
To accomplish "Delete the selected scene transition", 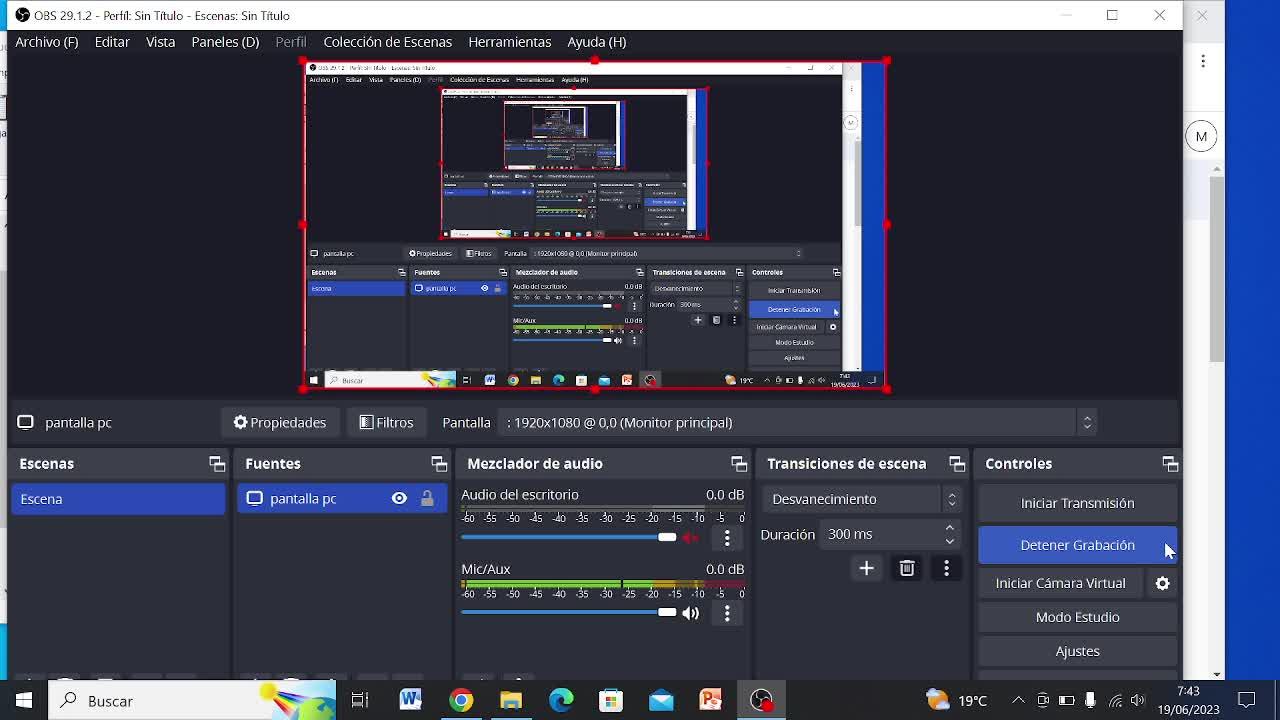I will (907, 569).
